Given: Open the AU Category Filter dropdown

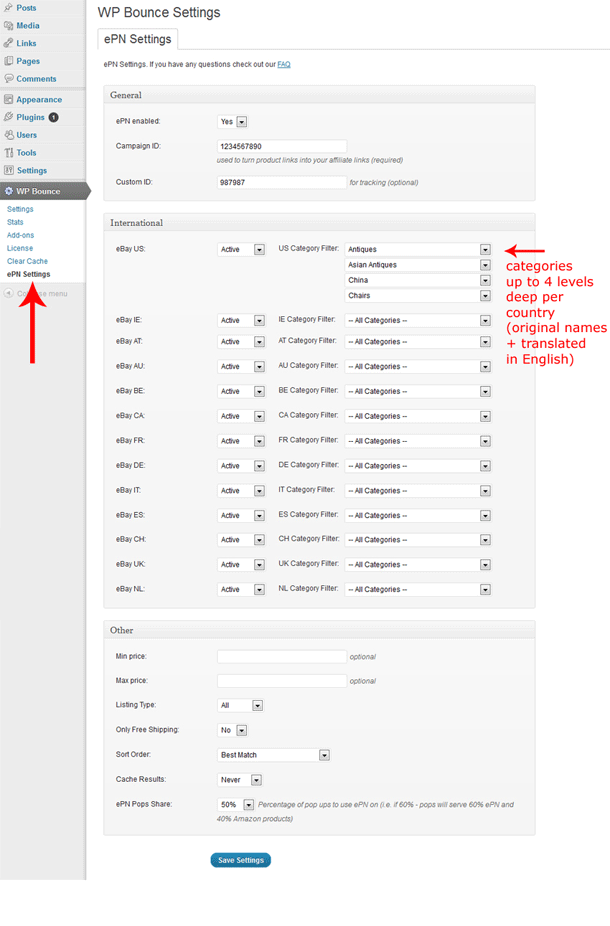Looking at the screenshot, I should click(x=418, y=366).
